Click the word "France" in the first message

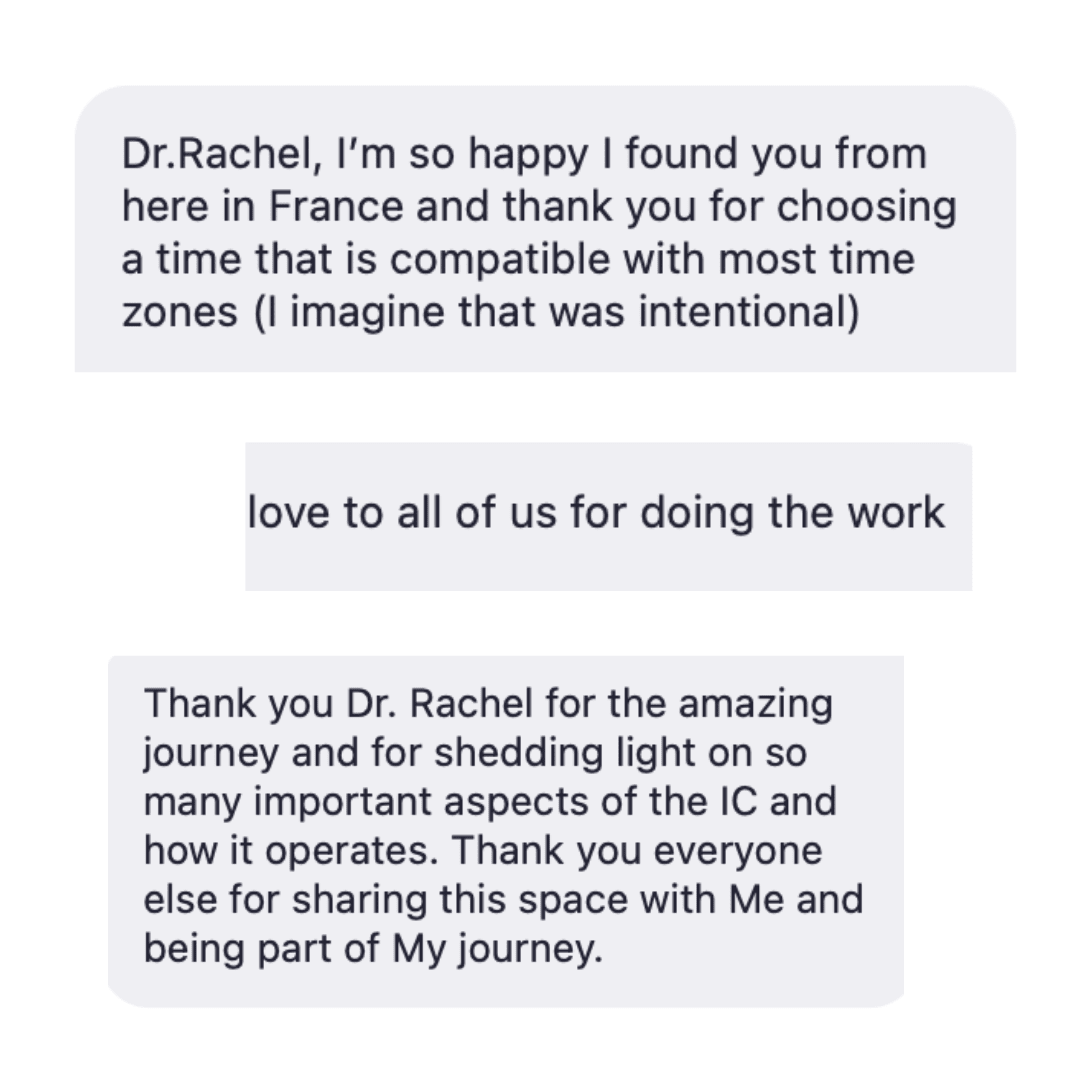tap(337, 207)
